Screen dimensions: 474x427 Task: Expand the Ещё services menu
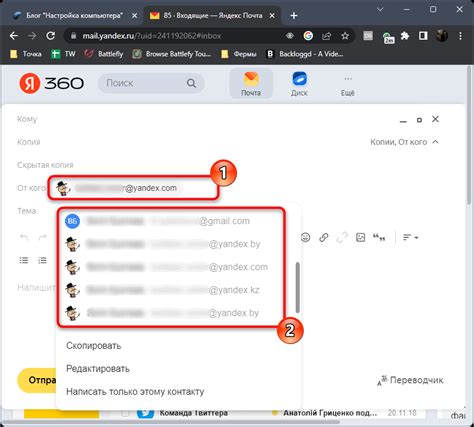(x=348, y=85)
